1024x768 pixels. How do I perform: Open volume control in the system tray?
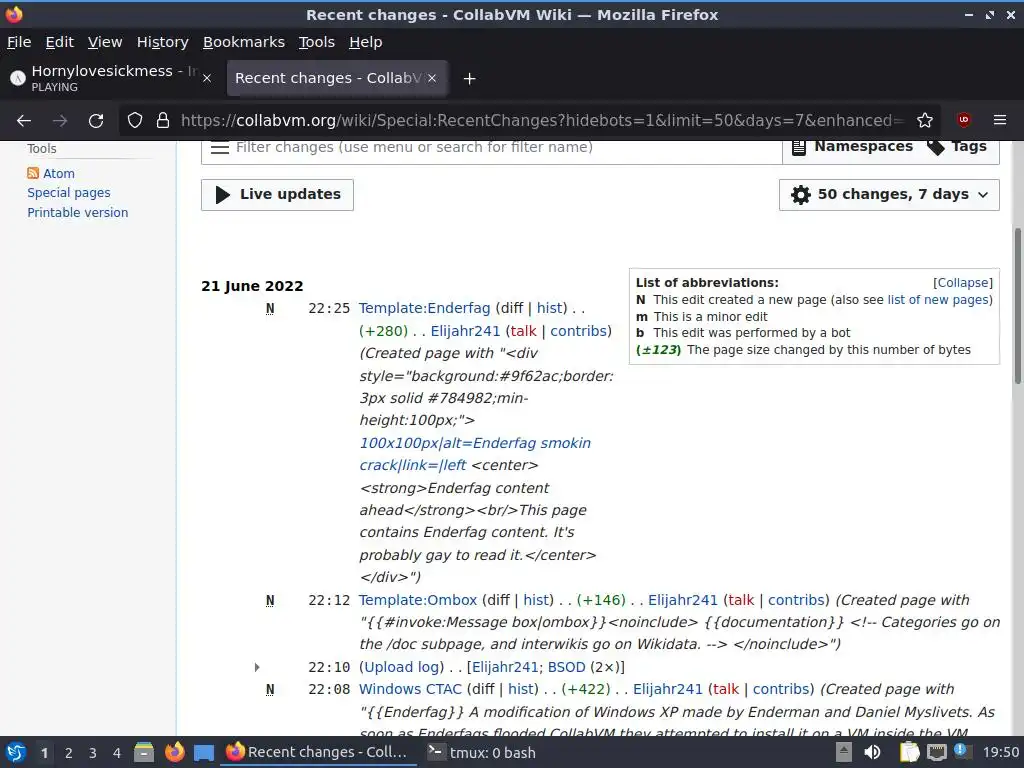(872, 752)
